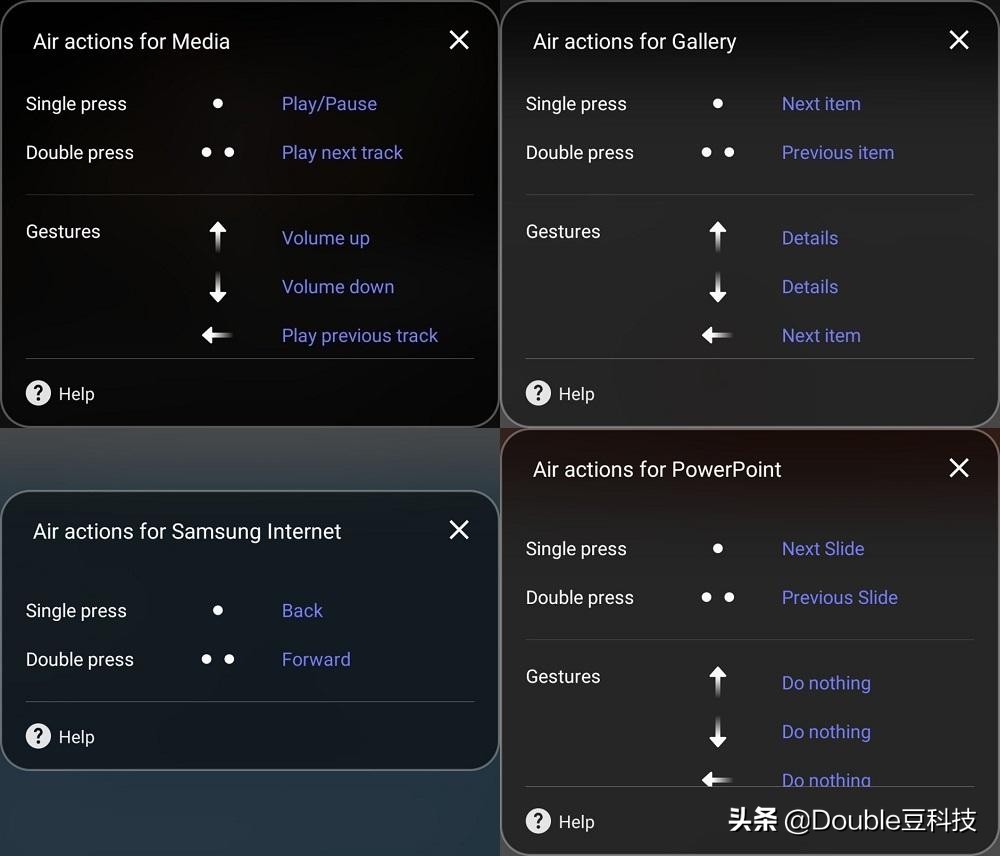The width and height of the screenshot is (1000, 856).
Task: Open Help in the Media panel
Action: click(60, 394)
